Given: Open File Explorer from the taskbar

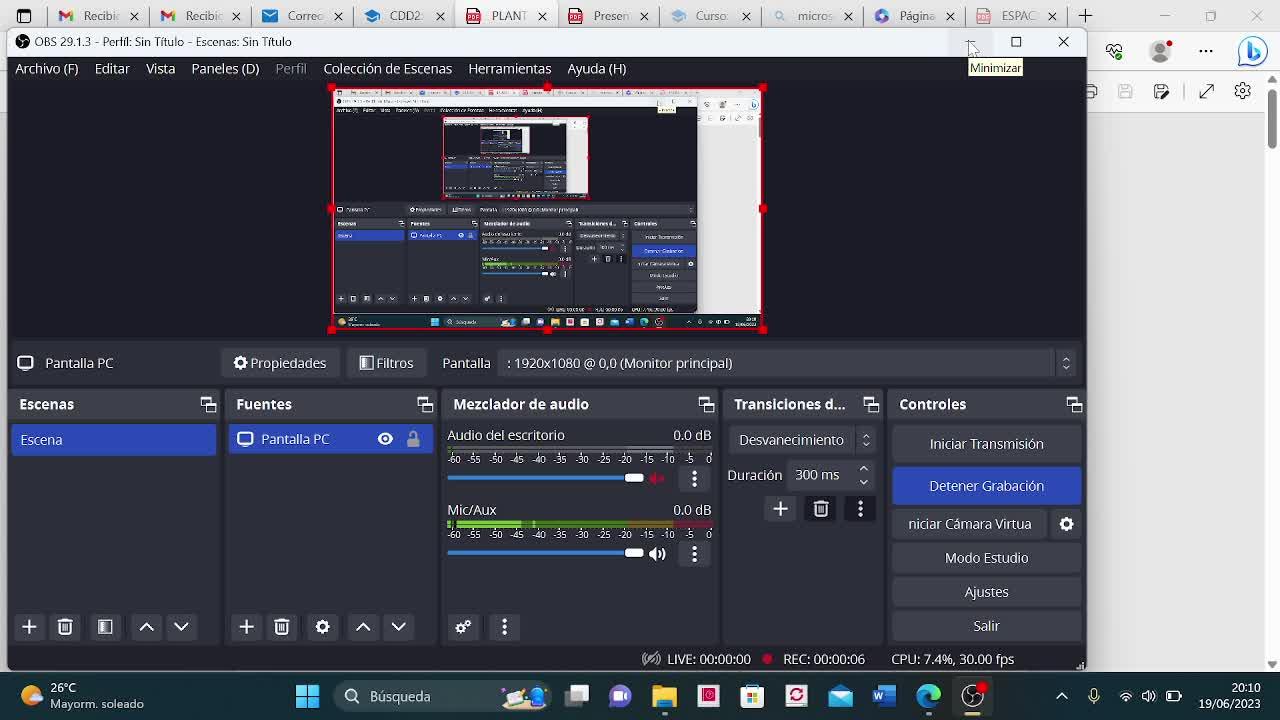Looking at the screenshot, I should tap(664, 696).
